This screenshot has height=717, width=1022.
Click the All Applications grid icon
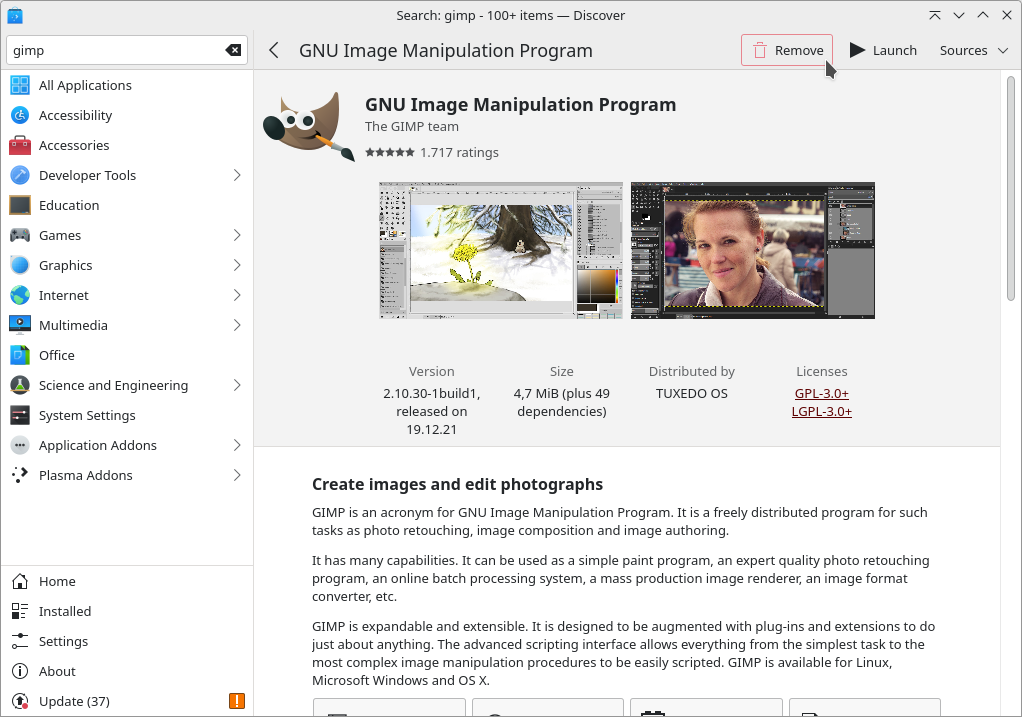pos(20,85)
